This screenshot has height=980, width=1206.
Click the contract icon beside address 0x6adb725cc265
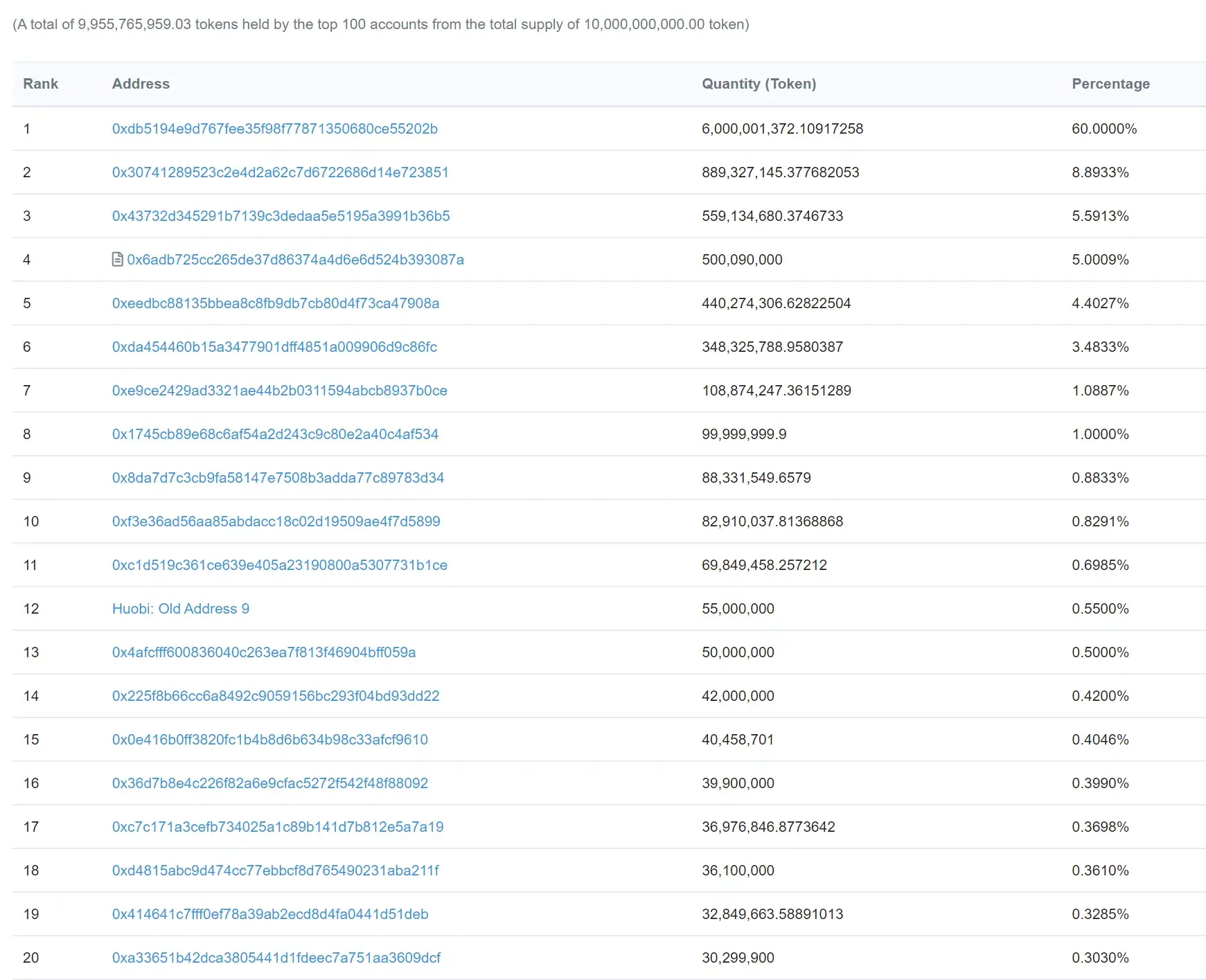[x=118, y=260]
